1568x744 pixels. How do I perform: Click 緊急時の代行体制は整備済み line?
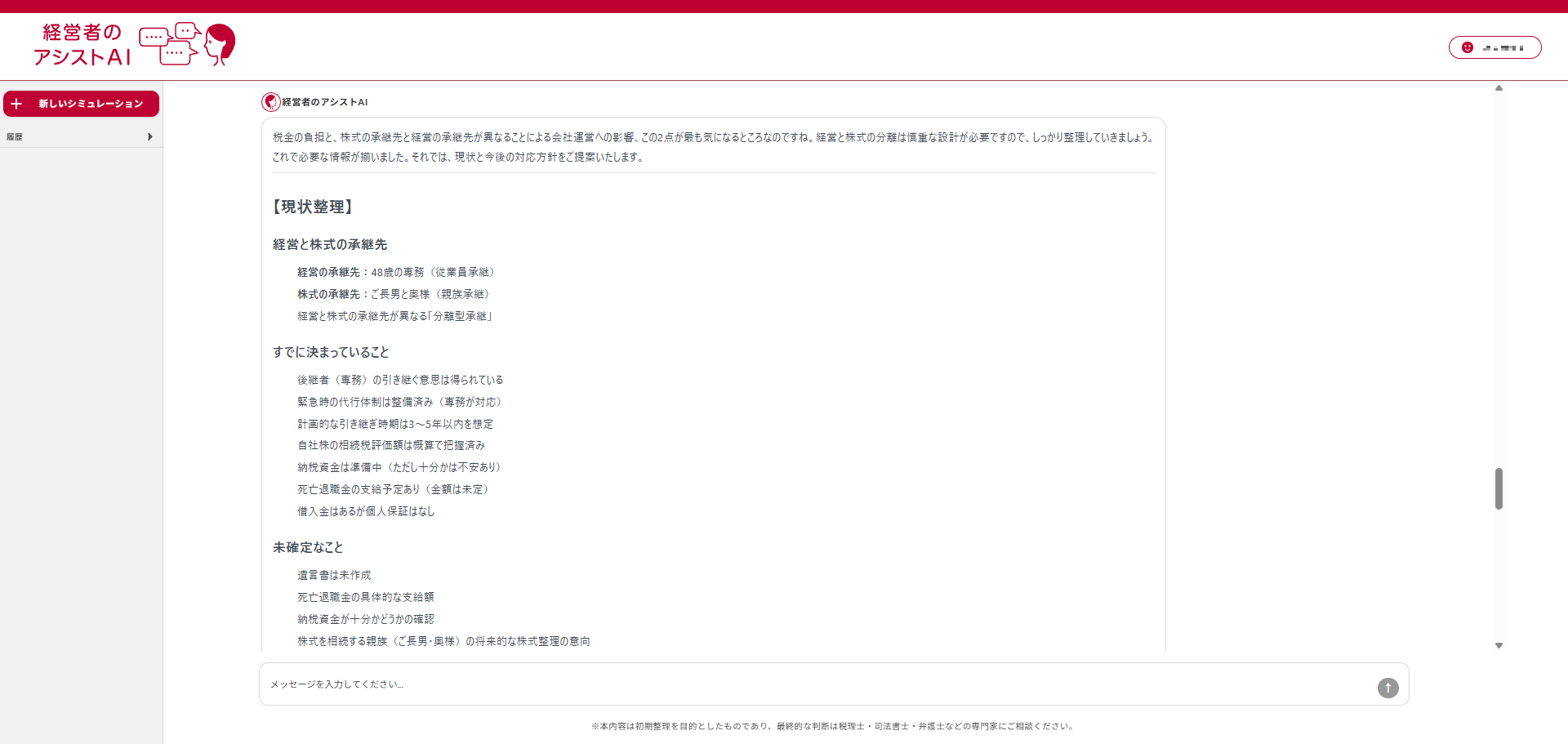coord(400,402)
